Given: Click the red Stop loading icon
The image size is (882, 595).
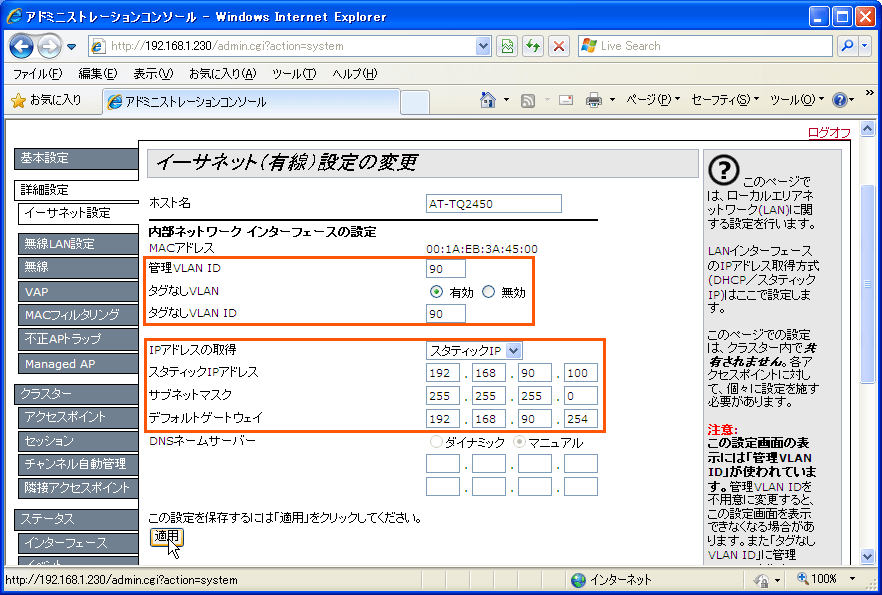Looking at the screenshot, I should pyautogui.click(x=559, y=46).
